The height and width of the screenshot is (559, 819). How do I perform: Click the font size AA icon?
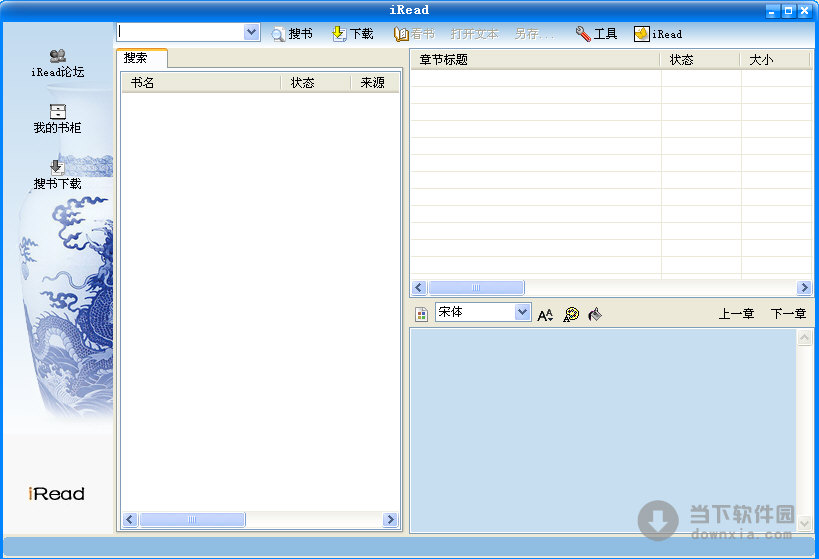click(545, 314)
